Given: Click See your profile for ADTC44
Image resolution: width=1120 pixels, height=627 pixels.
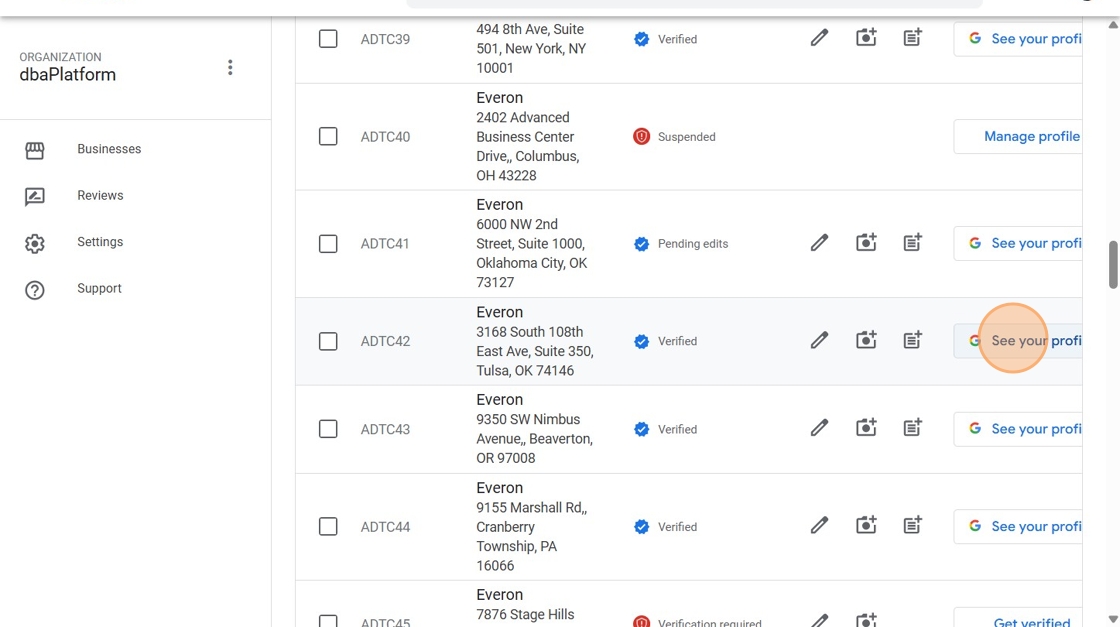Looking at the screenshot, I should (1018, 526).
